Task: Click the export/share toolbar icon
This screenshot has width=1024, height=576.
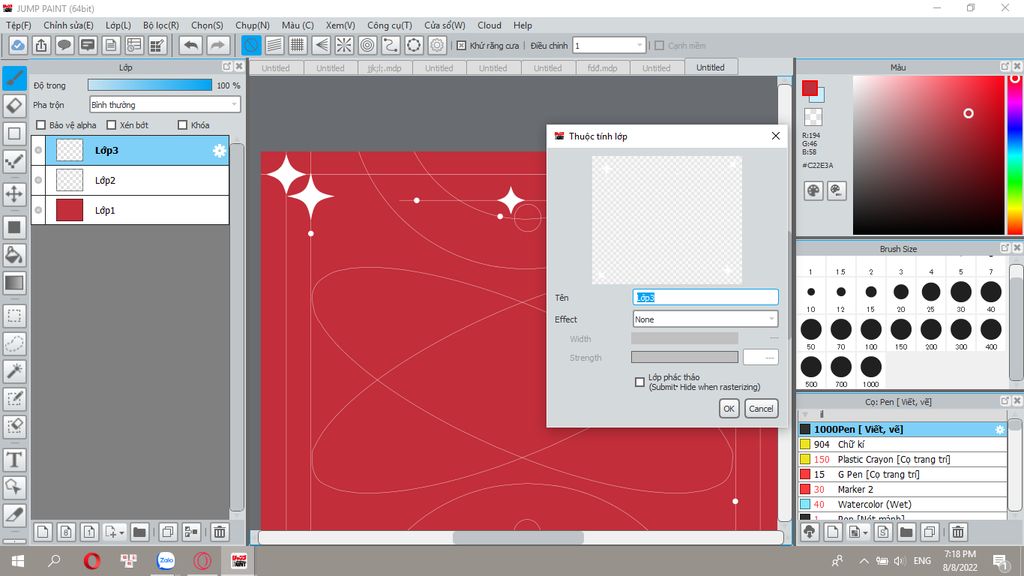Action: coord(41,45)
